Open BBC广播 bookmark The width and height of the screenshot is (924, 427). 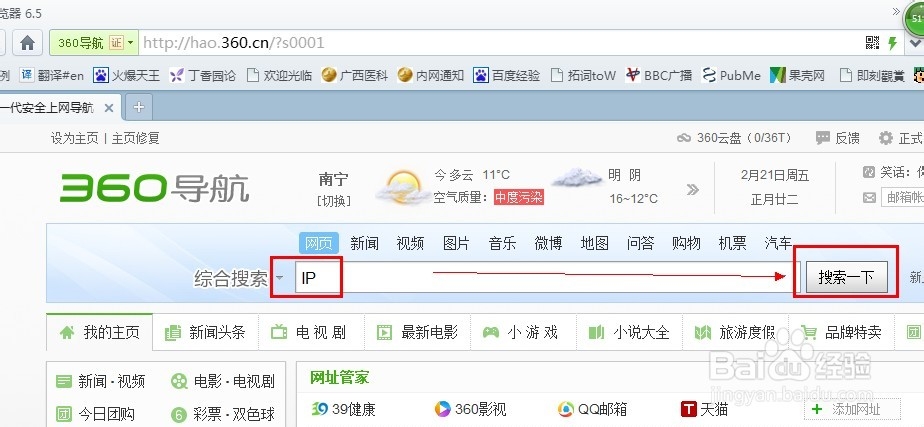pyautogui.click(x=659, y=75)
